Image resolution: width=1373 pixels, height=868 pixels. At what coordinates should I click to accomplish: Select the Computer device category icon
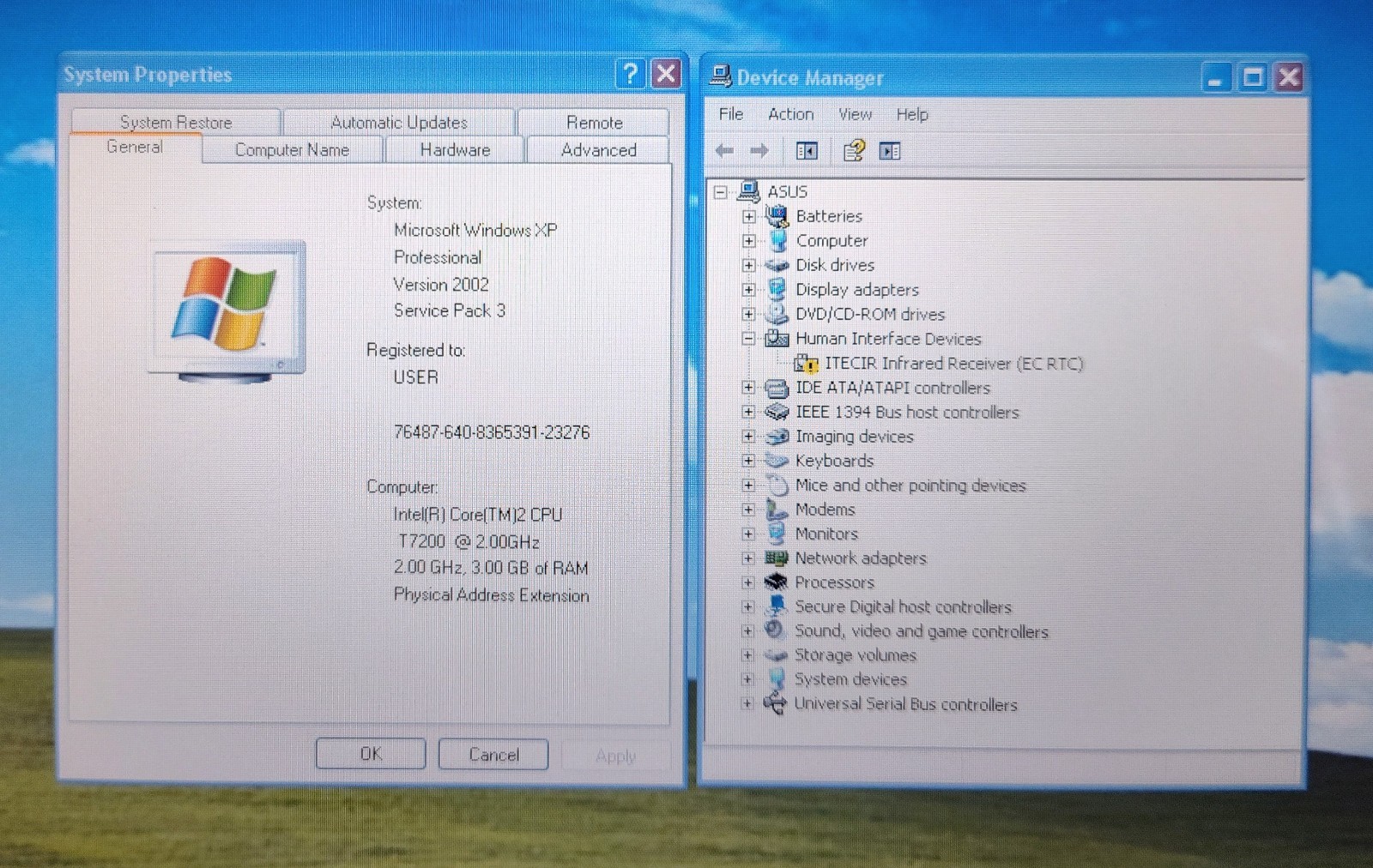[777, 240]
